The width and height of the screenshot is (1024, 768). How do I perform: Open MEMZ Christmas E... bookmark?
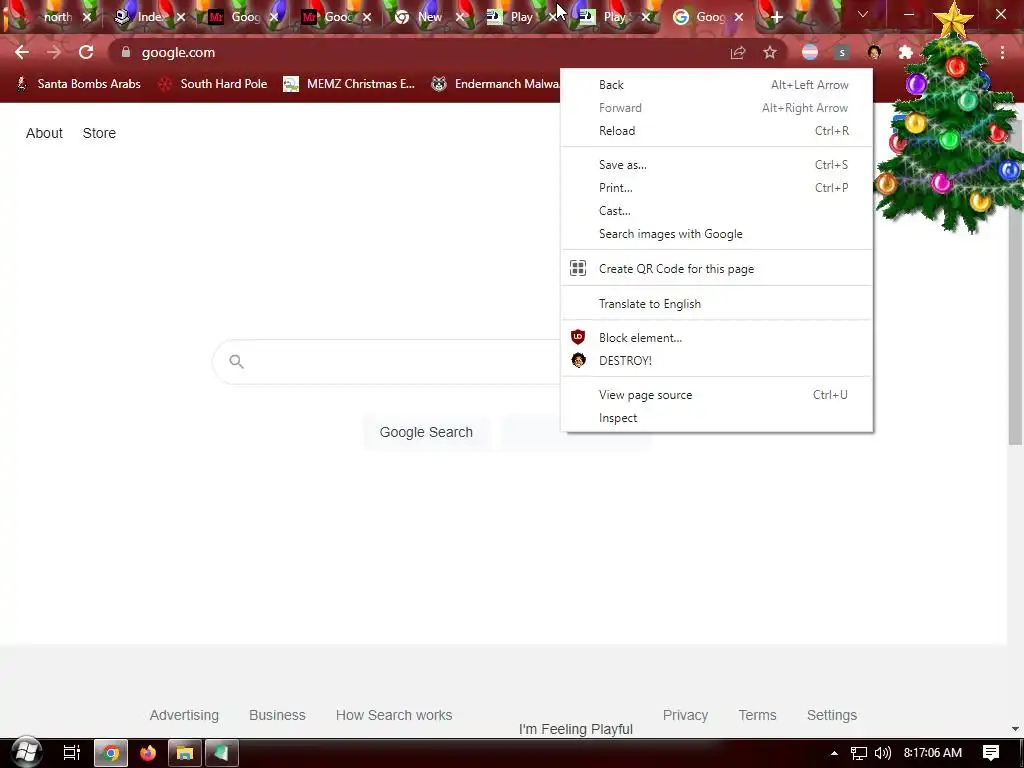(x=349, y=84)
